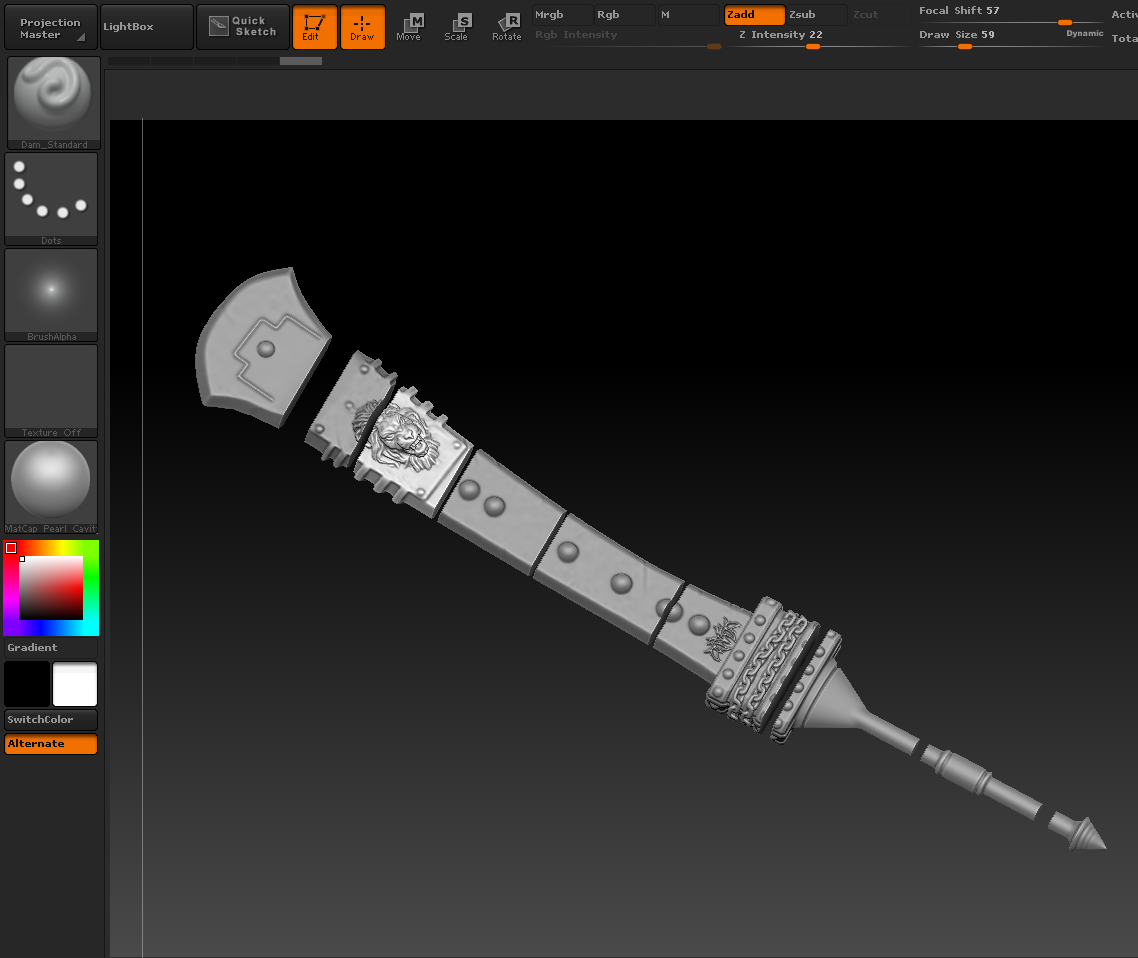Screen dimensions: 1138x958
Task: Activate the Rotate tool
Action: [506, 27]
